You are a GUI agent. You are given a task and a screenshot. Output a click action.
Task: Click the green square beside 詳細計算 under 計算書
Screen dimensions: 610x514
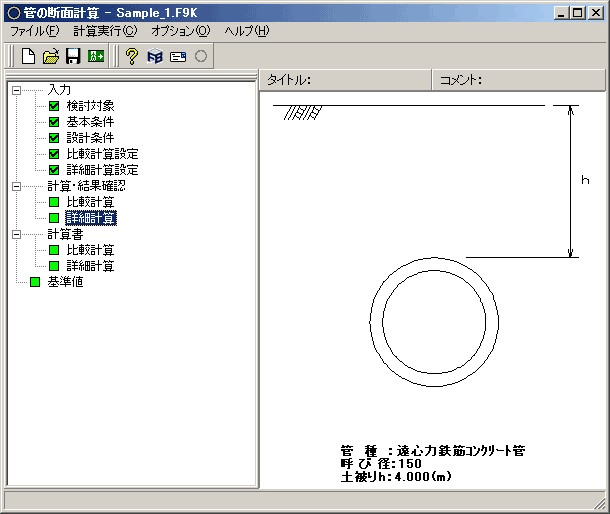tap(54, 266)
